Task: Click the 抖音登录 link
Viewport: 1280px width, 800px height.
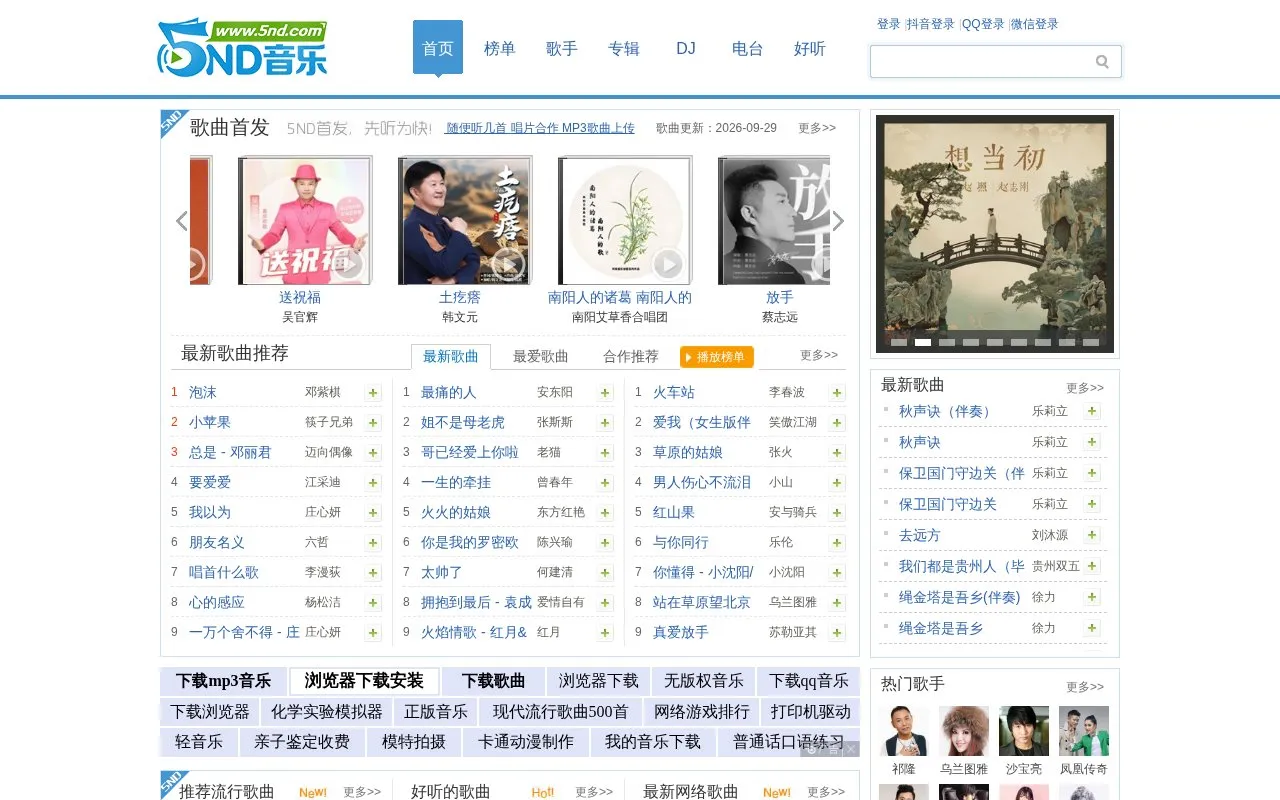Action: 931,24
